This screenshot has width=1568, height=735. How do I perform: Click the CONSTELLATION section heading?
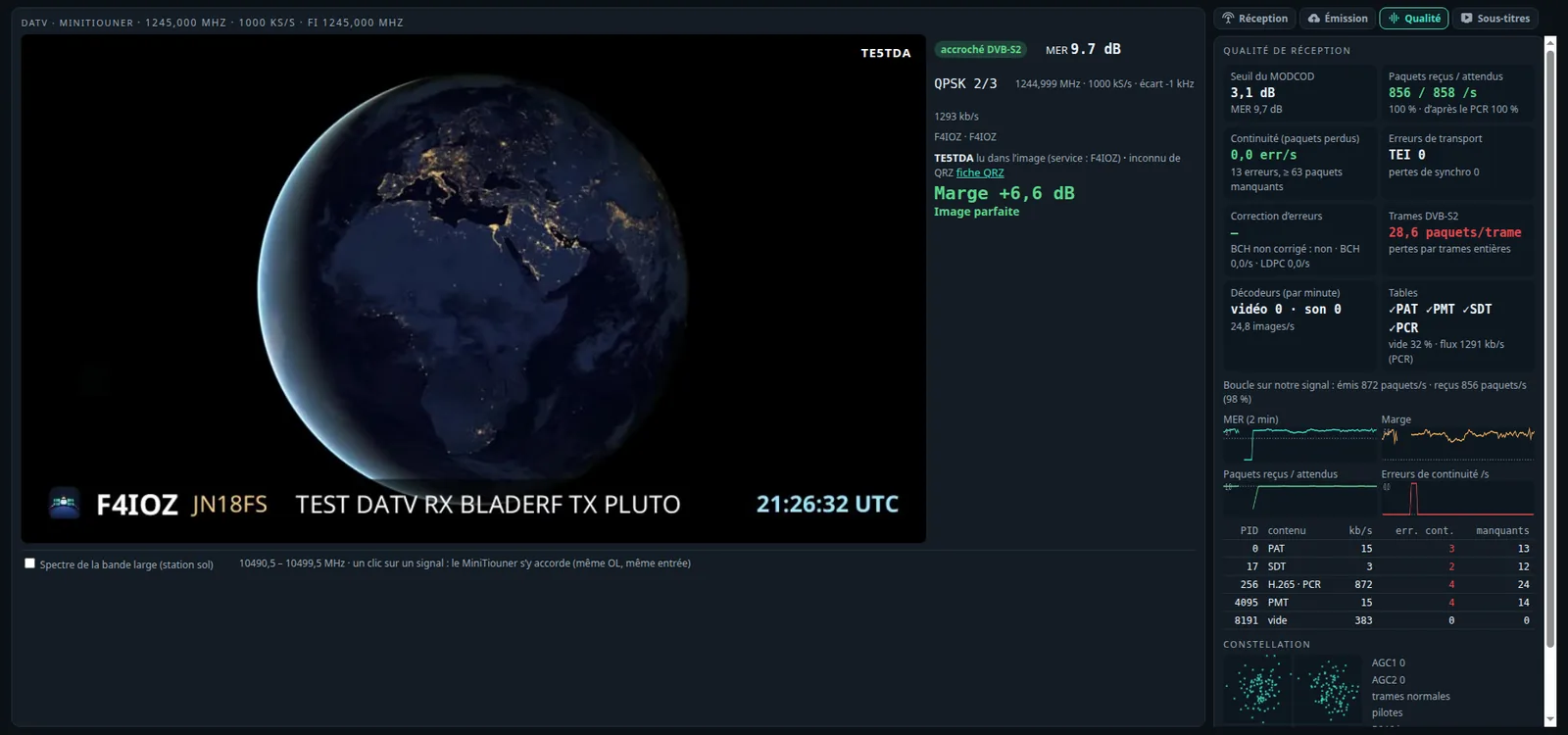click(1266, 645)
